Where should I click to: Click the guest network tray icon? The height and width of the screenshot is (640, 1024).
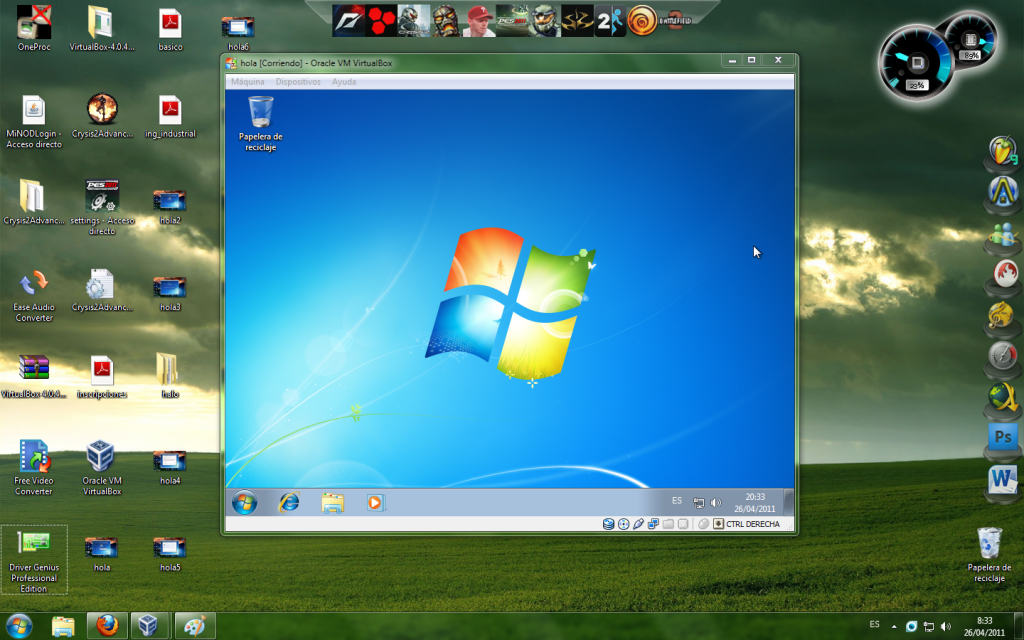point(699,502)
